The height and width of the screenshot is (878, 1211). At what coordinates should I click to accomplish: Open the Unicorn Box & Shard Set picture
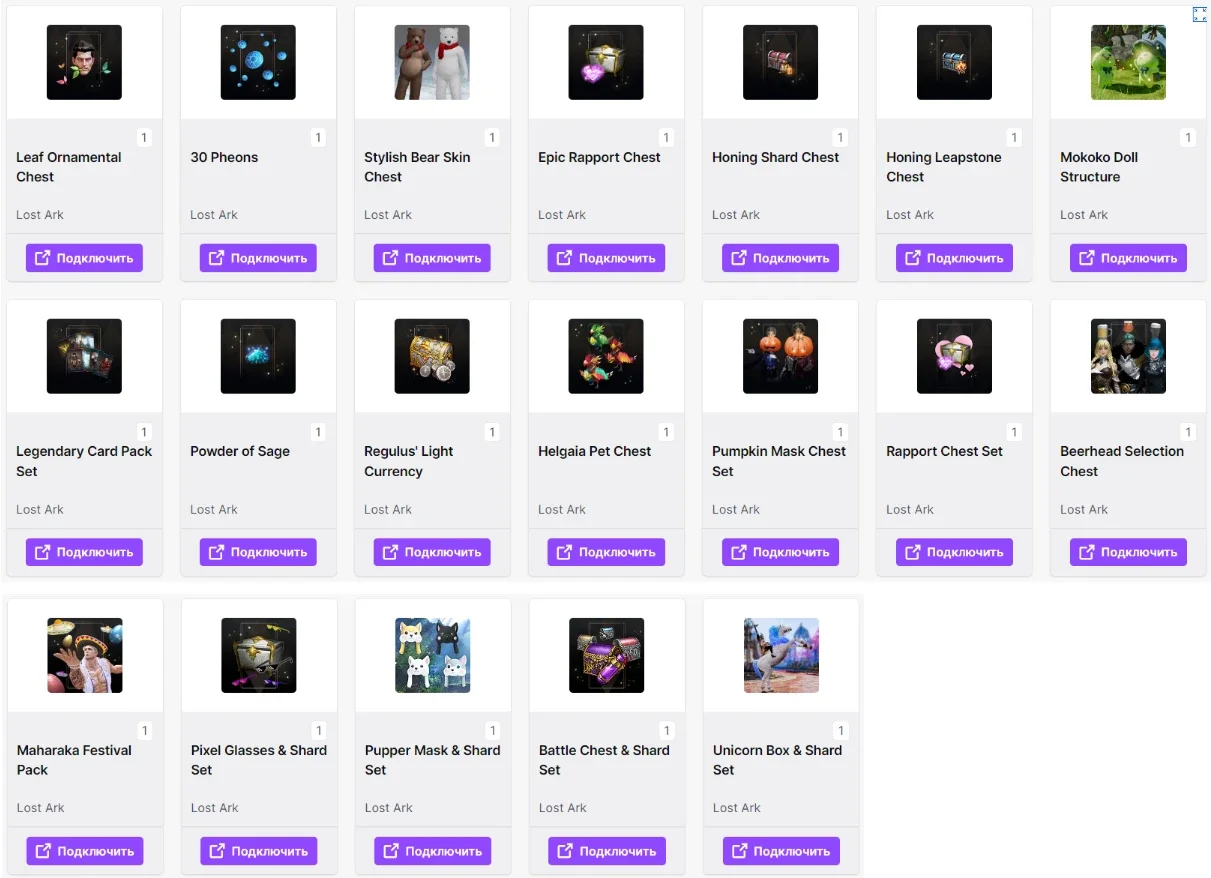pyautogui.click(x=781, y=655)
